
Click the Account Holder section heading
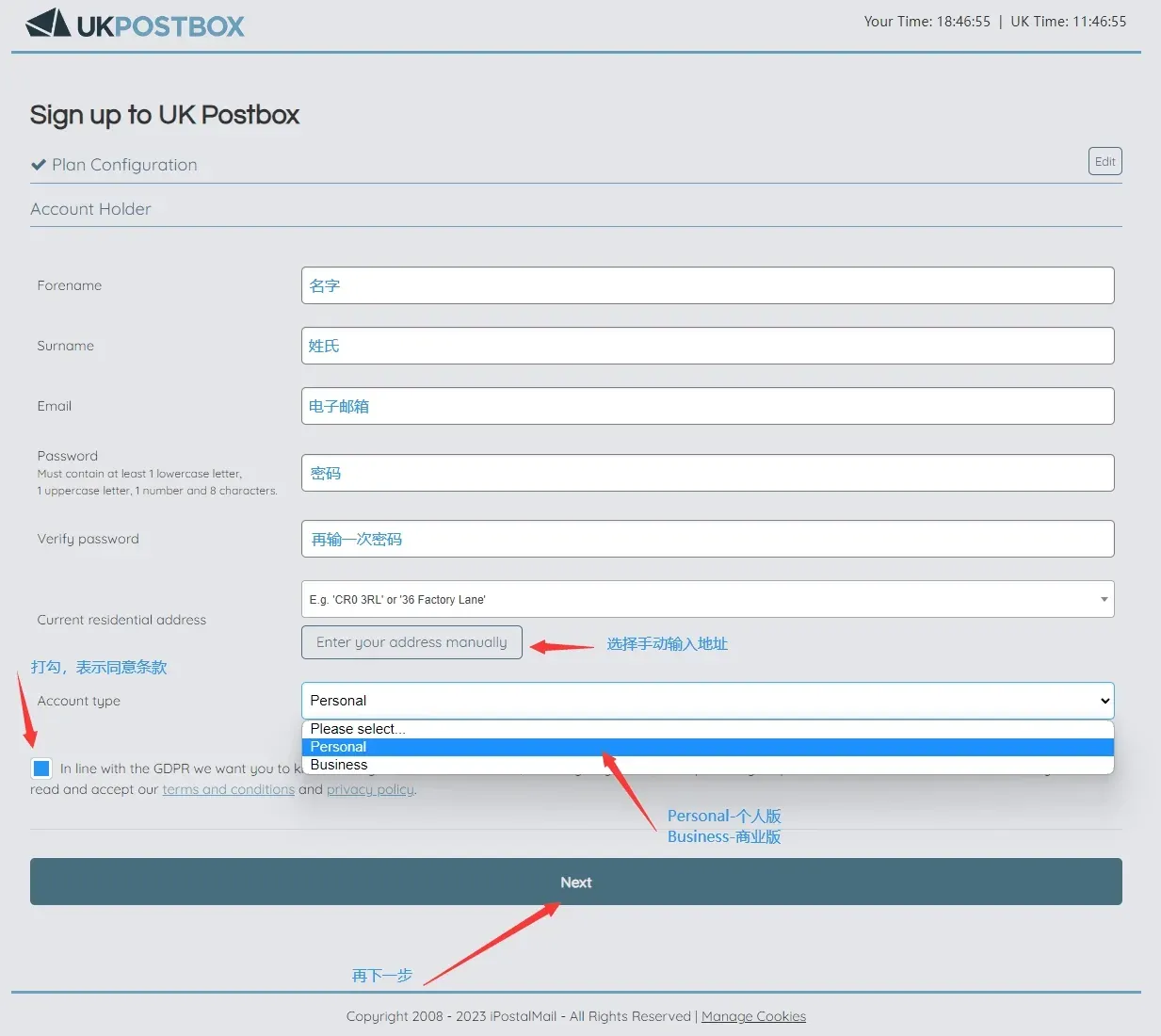90,209
